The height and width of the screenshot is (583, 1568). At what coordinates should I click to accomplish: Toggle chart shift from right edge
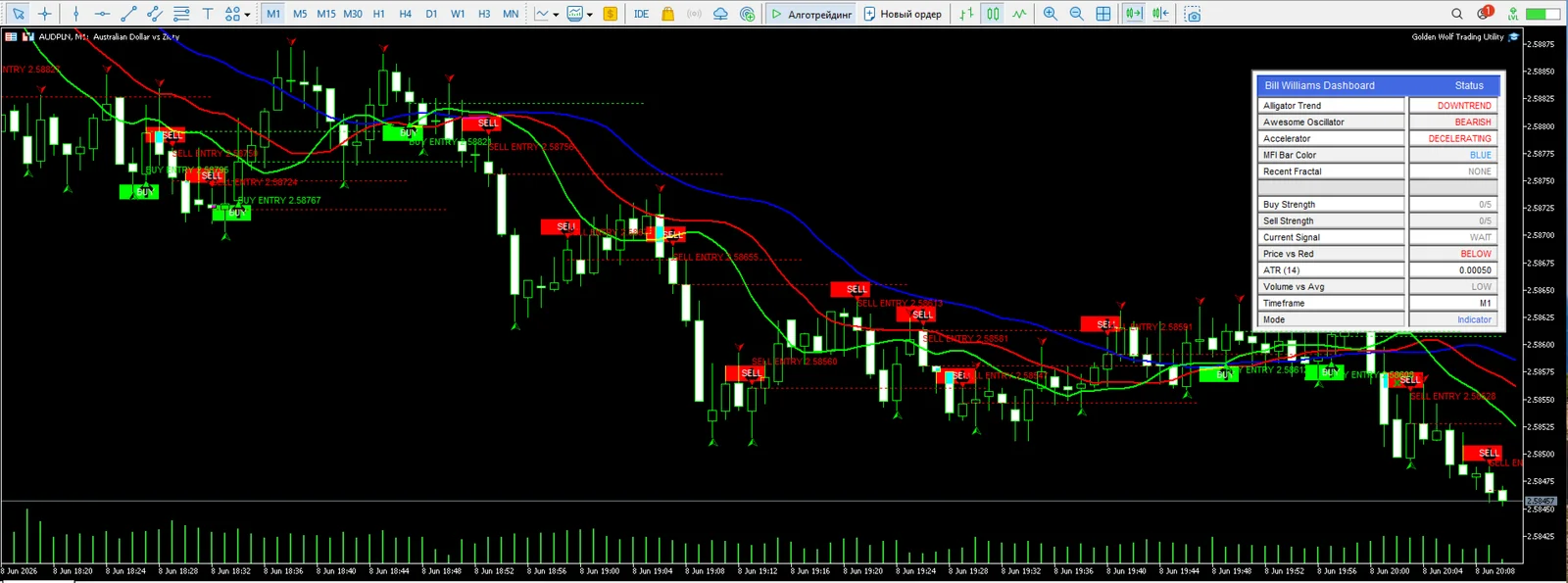[x=1160, y=14]
